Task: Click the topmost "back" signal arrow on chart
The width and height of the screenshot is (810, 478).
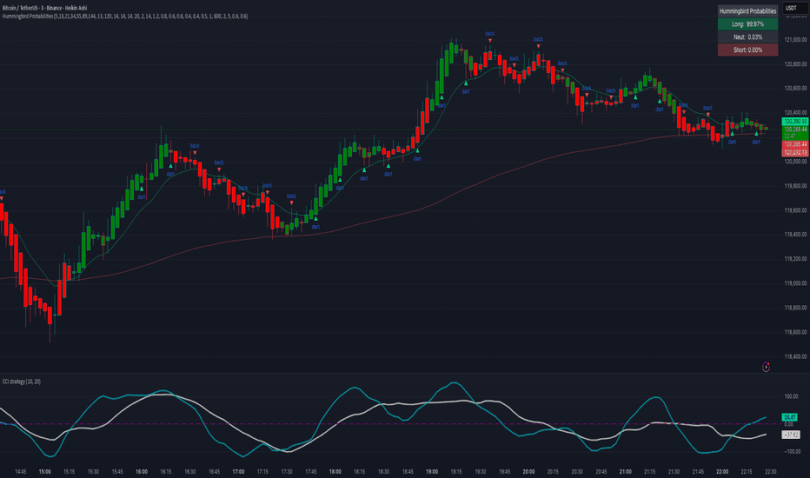Action: (489, 39)
